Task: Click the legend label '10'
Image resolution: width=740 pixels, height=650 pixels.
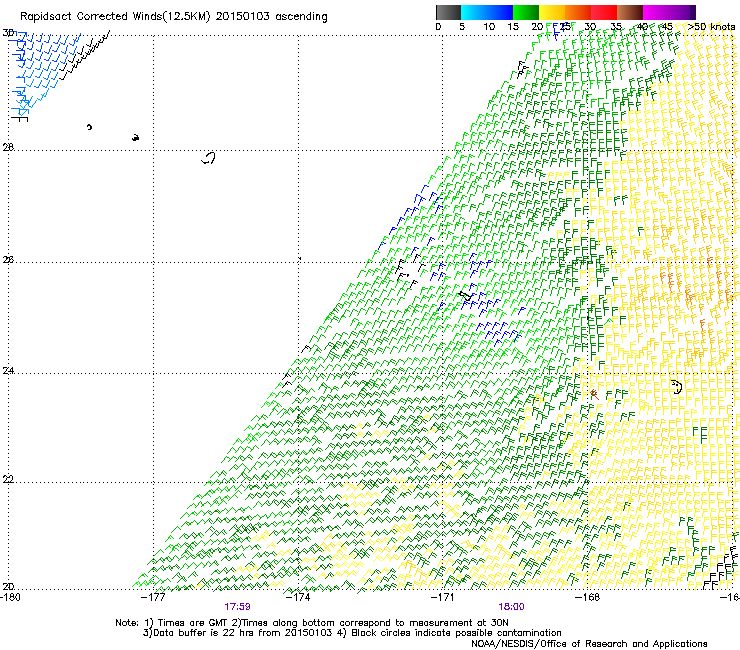Action: [x=489, y=27]
